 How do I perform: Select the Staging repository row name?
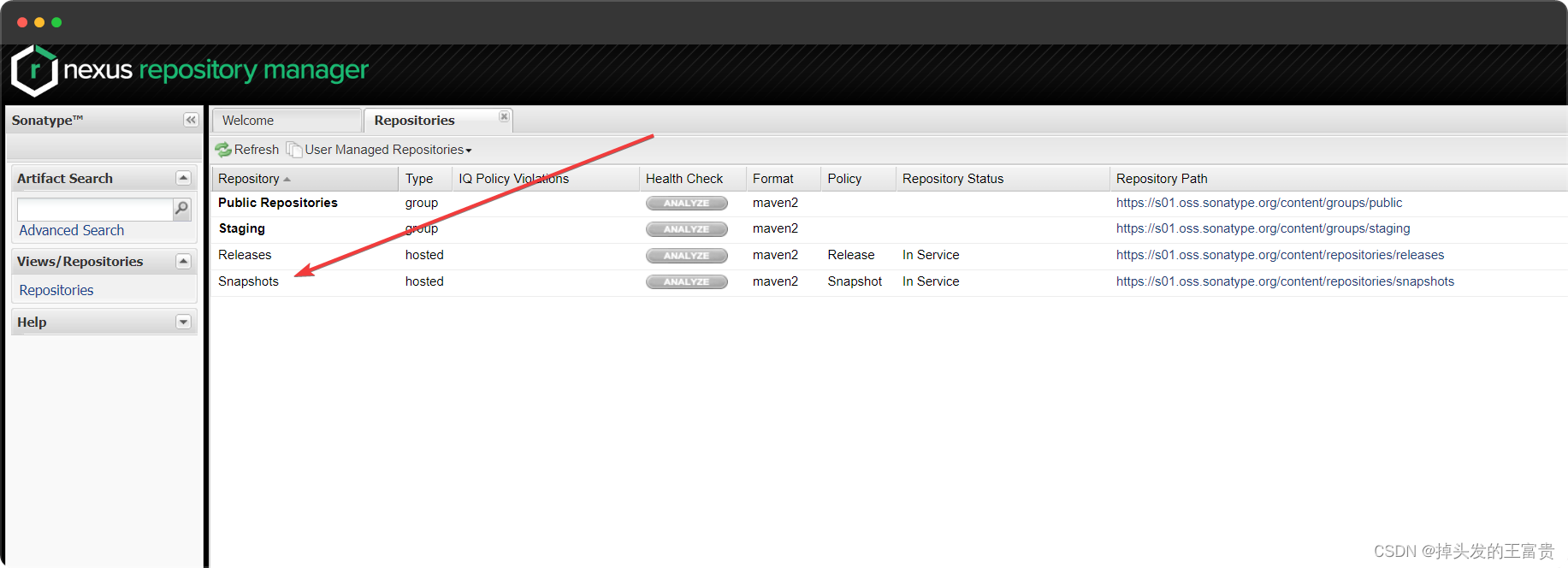point(242,228)
